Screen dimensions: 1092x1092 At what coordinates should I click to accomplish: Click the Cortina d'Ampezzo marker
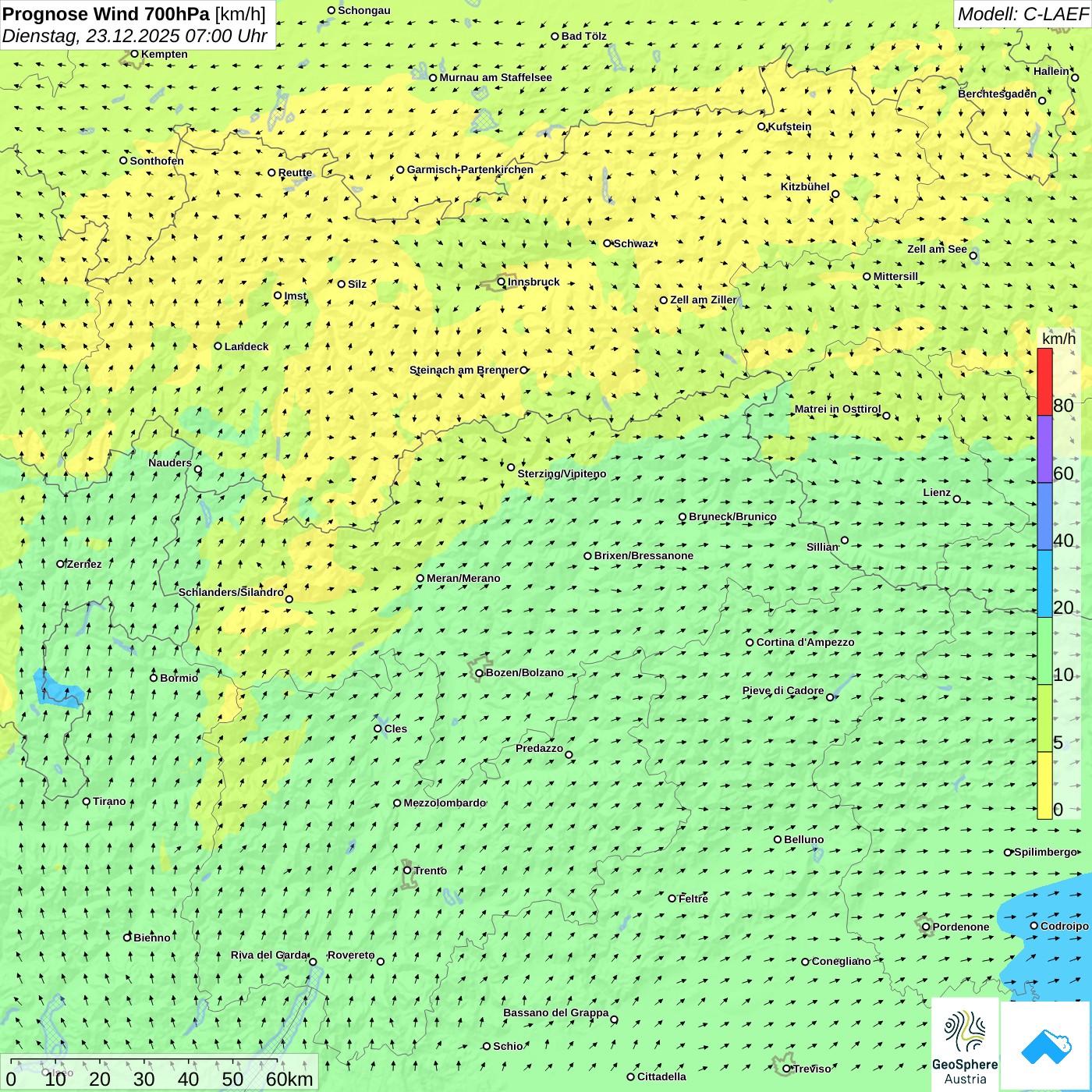(750, 643)
